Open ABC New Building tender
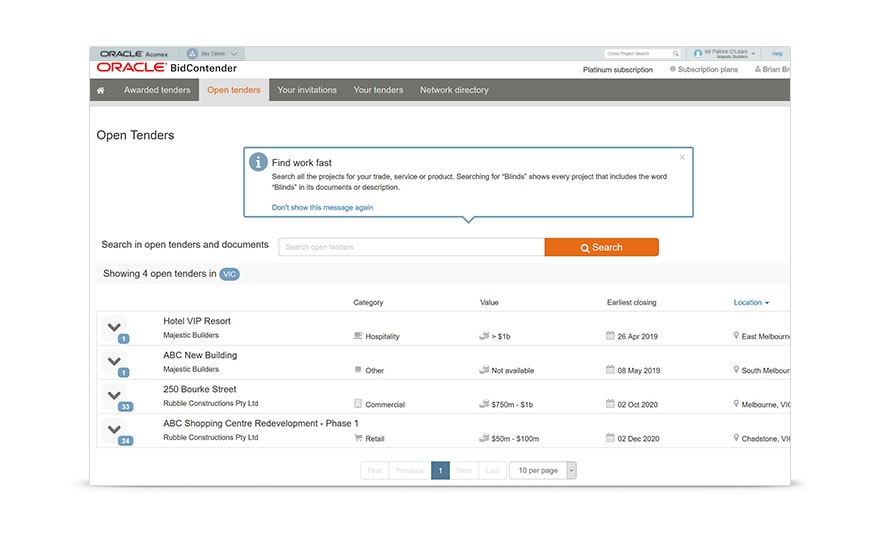This screenshot has width=880, height=533. 200,355
